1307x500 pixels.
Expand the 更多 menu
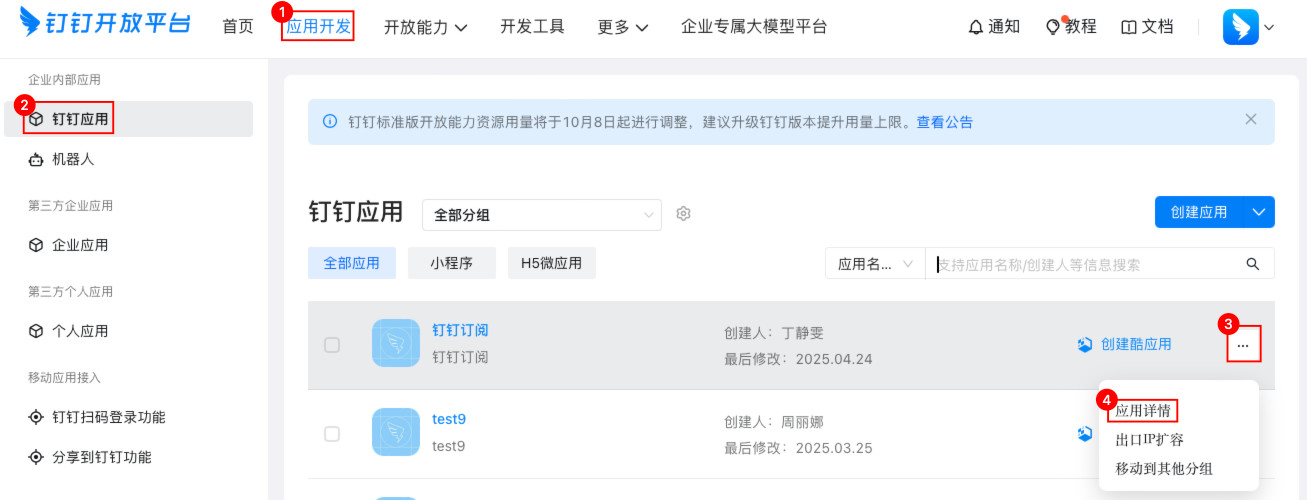[623, 27]
